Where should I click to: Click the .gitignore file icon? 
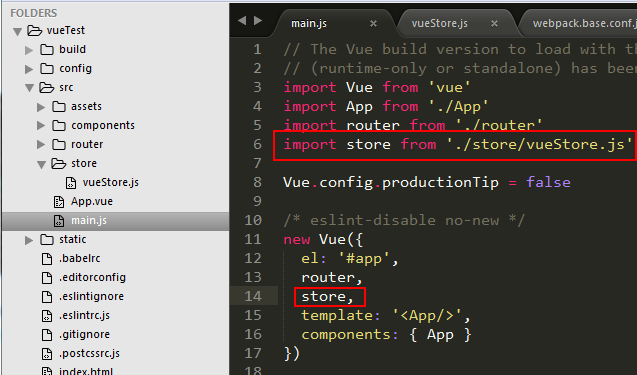[x=47, y=335]
